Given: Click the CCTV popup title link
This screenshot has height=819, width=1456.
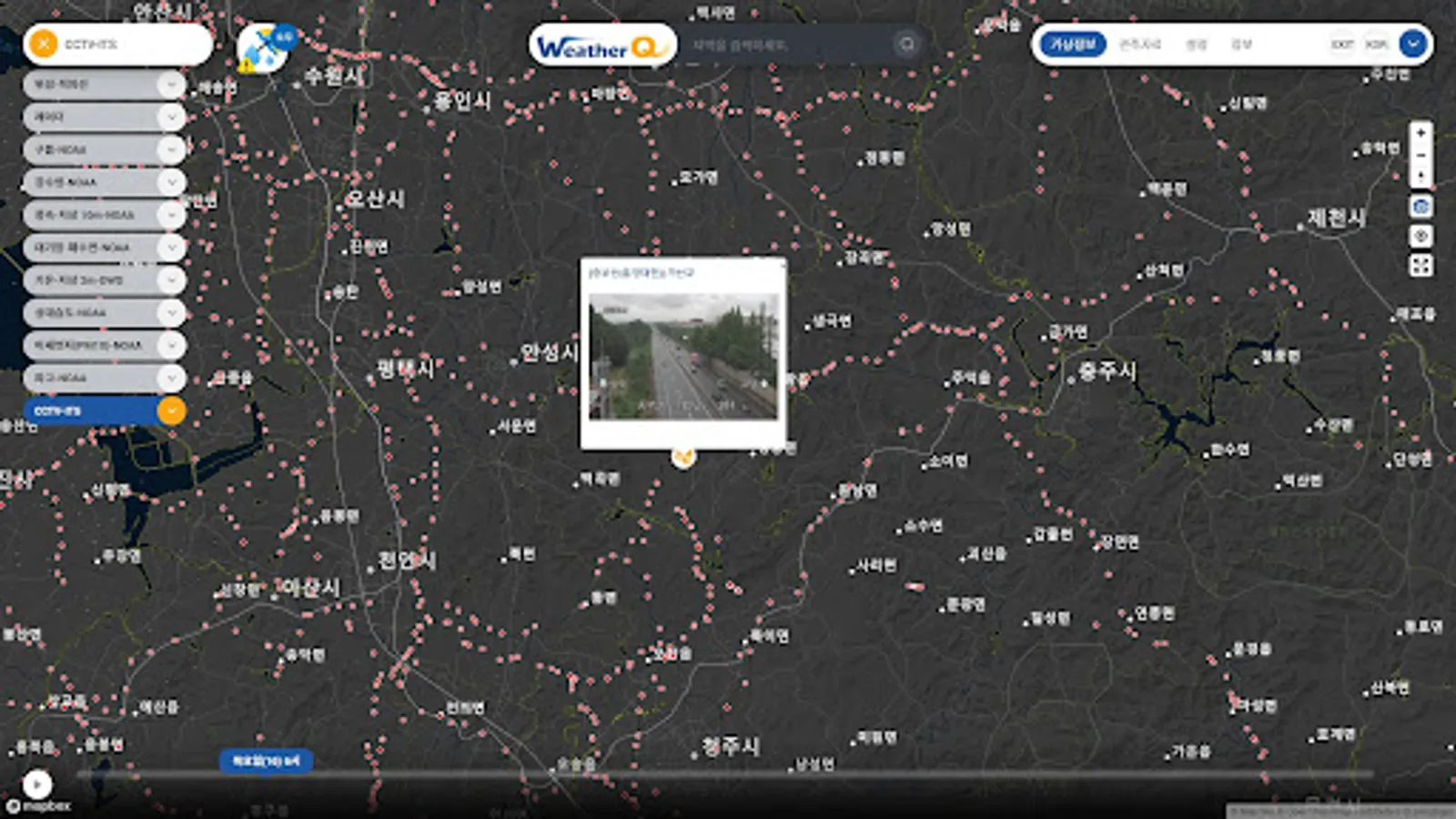Looking at the screenshot, I should pyautogui.click(x=642, y=272).
